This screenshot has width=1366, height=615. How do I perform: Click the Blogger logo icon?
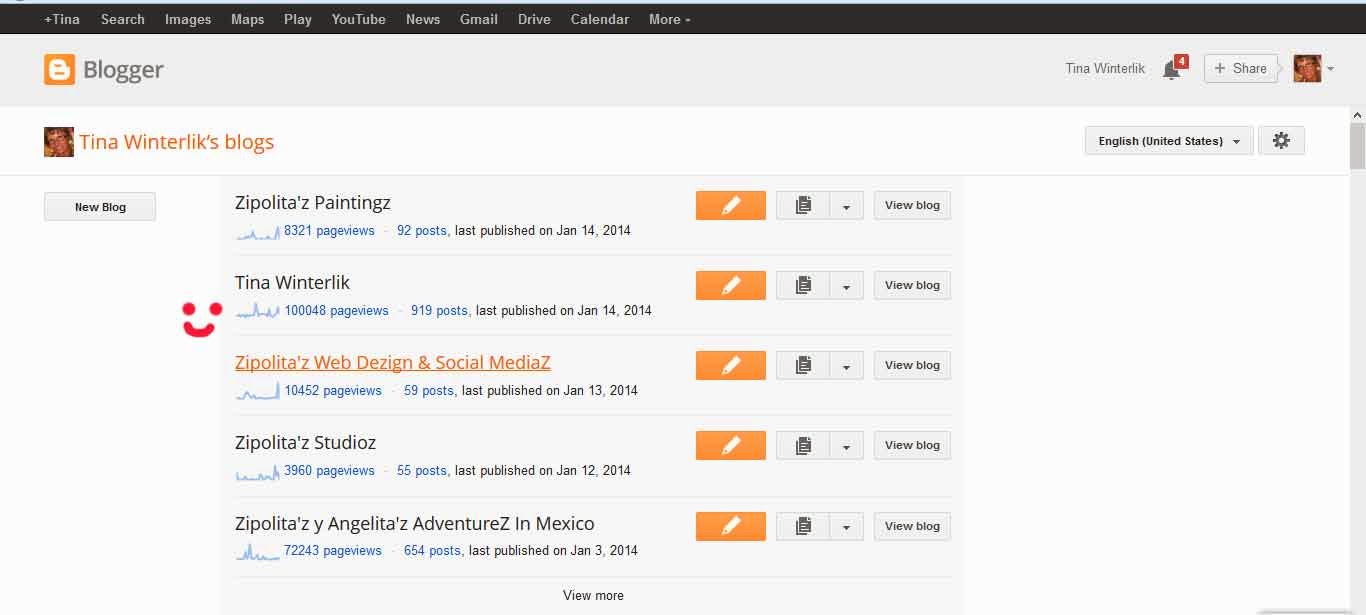tap(60, 69)
